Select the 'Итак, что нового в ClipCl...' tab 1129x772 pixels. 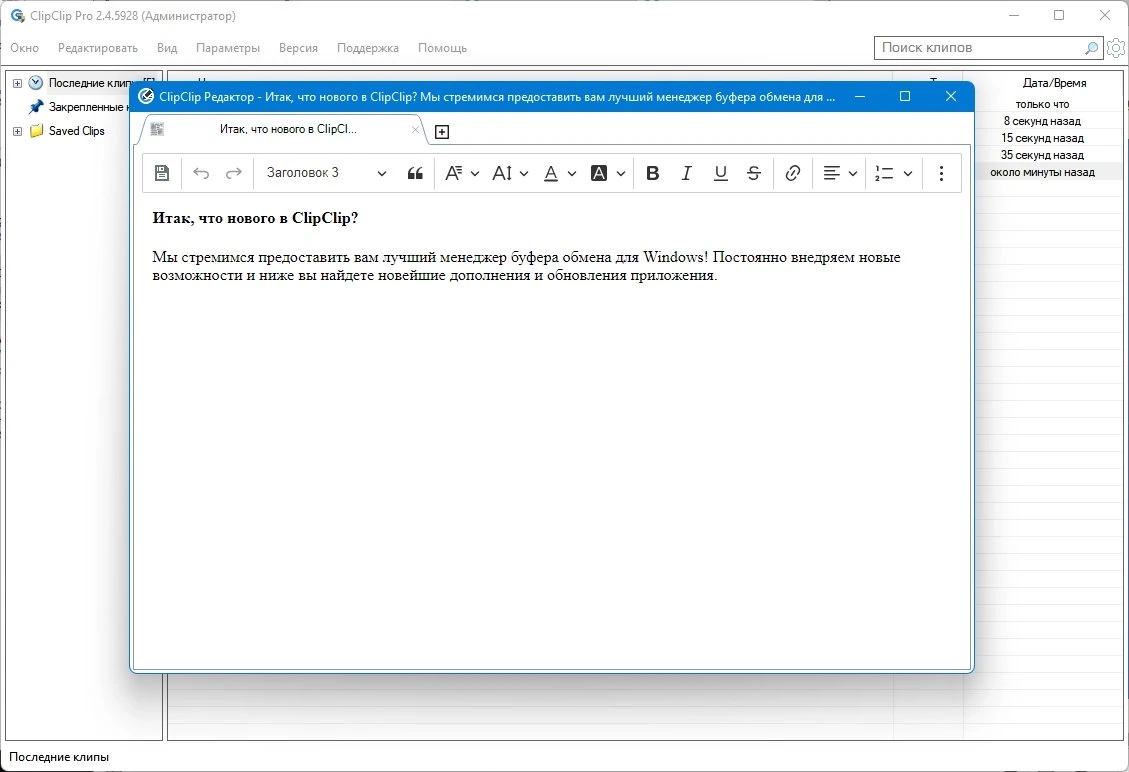tap(288, 129)
